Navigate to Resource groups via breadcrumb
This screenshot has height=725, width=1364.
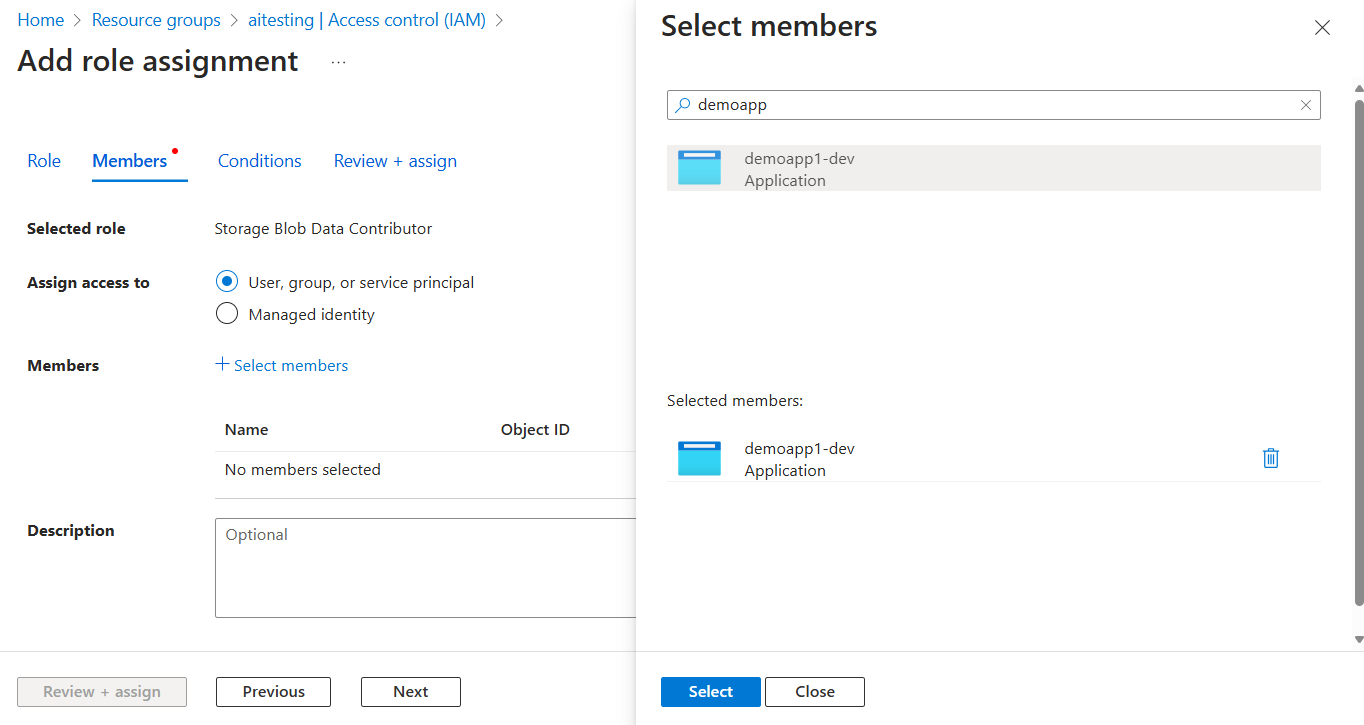(156, 19)
